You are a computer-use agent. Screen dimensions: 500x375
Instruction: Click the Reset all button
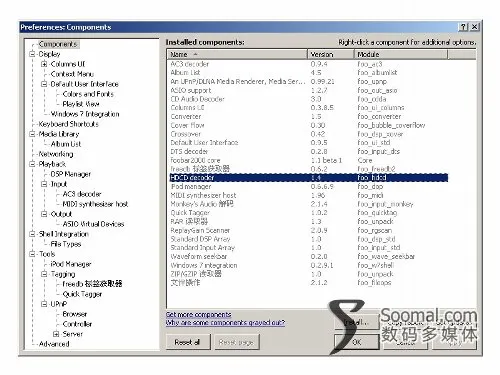click(188, 342)
